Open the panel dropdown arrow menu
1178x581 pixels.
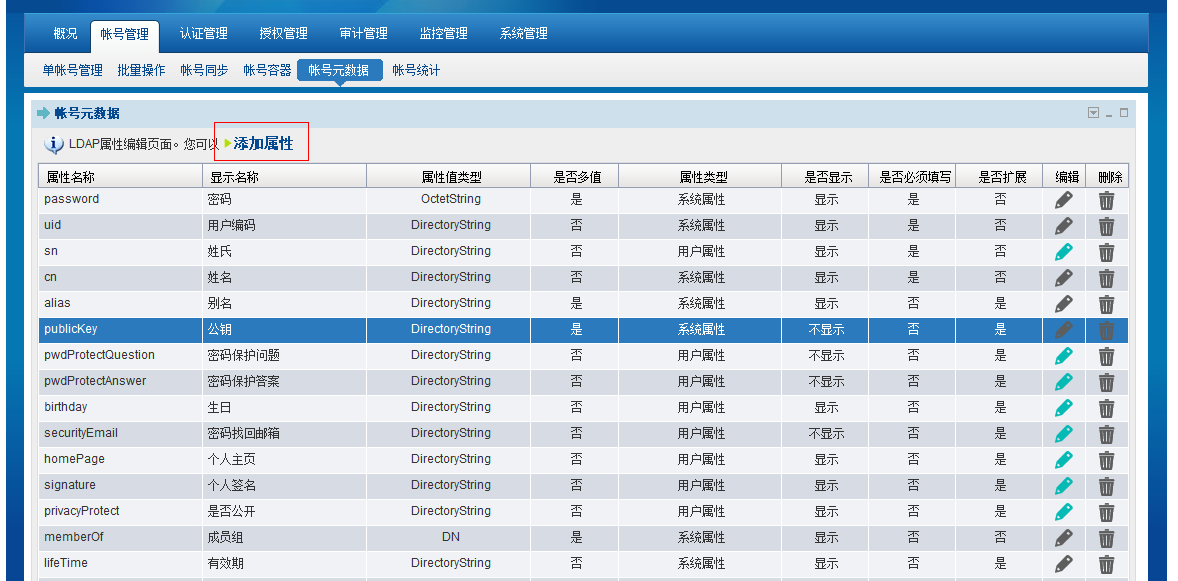pyautogui.click(x=1093, y=113)
